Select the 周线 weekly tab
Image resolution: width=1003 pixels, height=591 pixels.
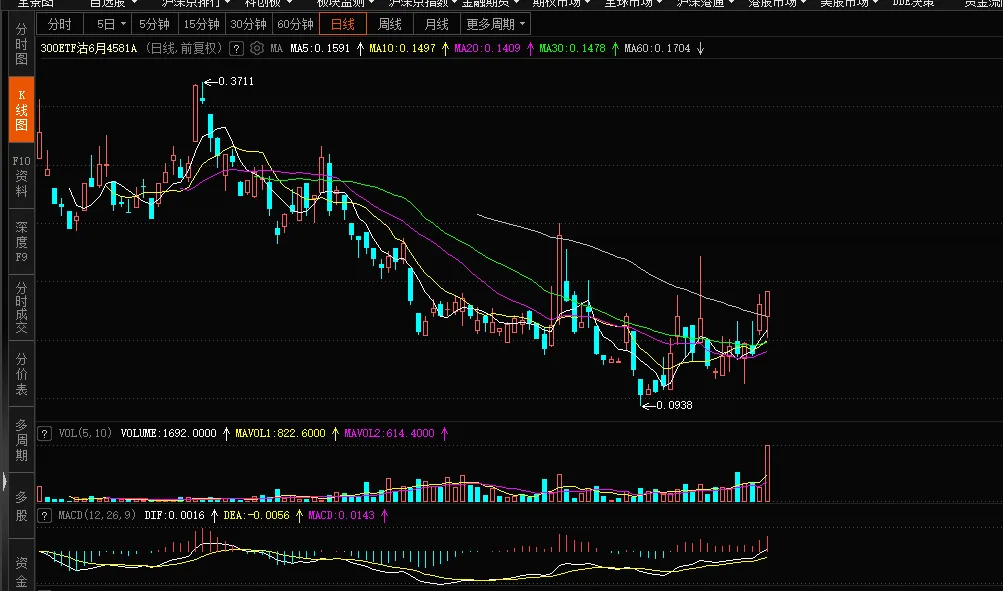390,24
